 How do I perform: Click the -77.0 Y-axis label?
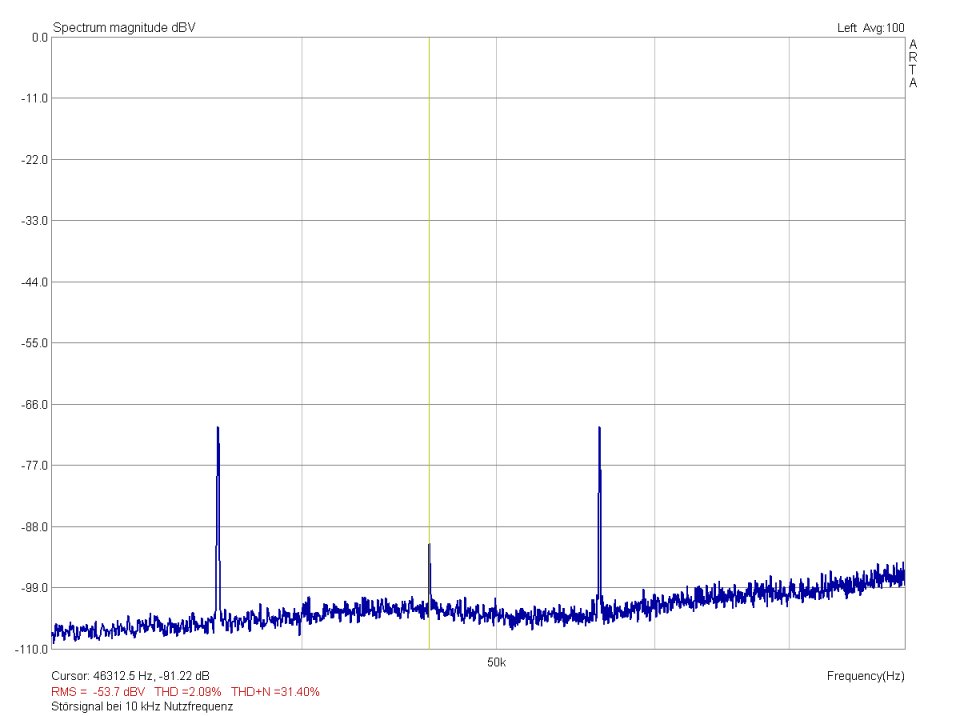pyautogui.click(x=36, y=465)
